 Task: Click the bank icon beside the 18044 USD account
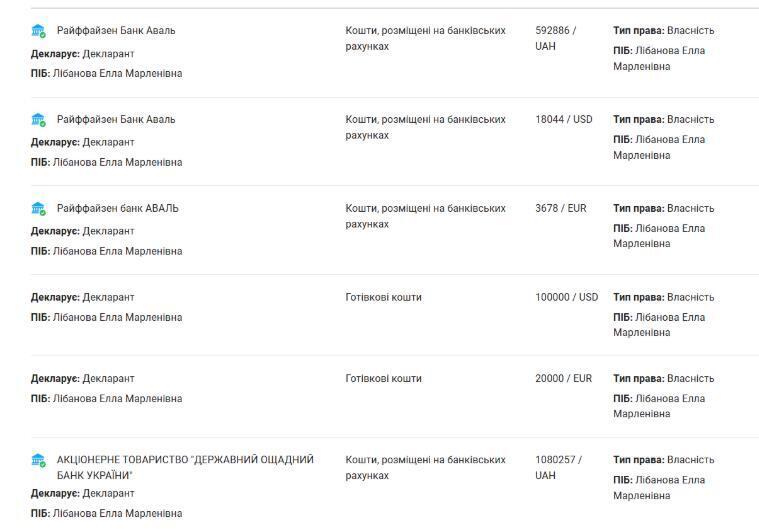tap(38, 120)
